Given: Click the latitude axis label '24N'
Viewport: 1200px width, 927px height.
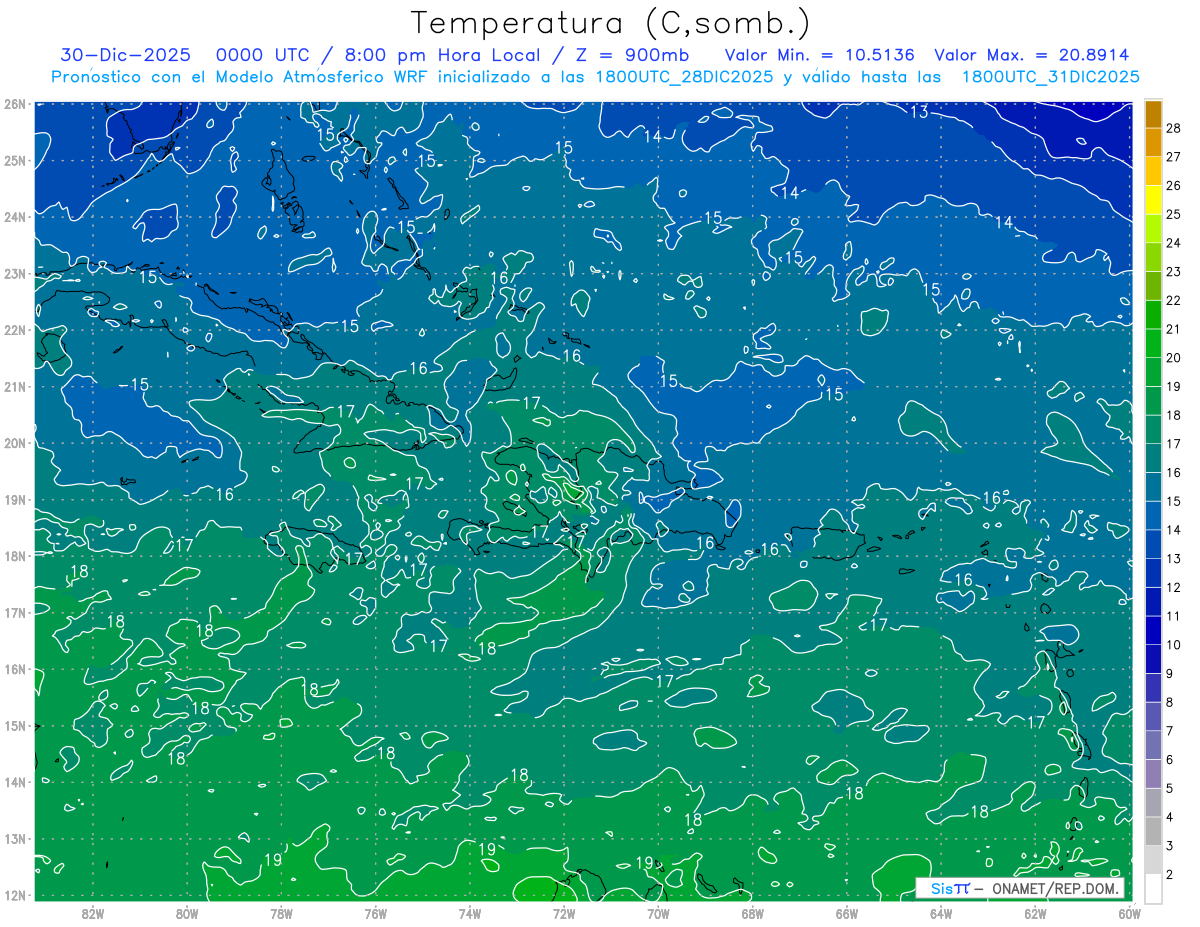Looking at the screenshot, I should coord(14,217).
